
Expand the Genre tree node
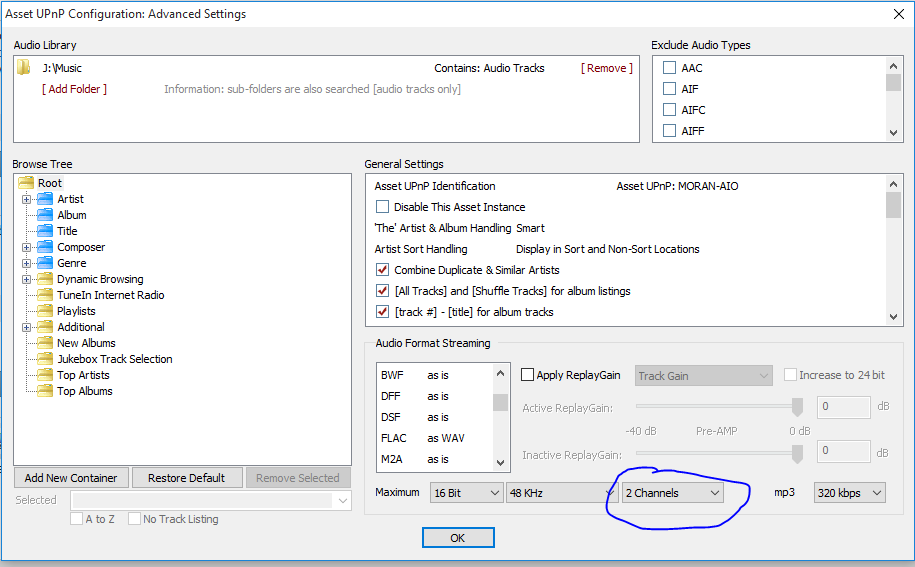[x=27, y=263]
